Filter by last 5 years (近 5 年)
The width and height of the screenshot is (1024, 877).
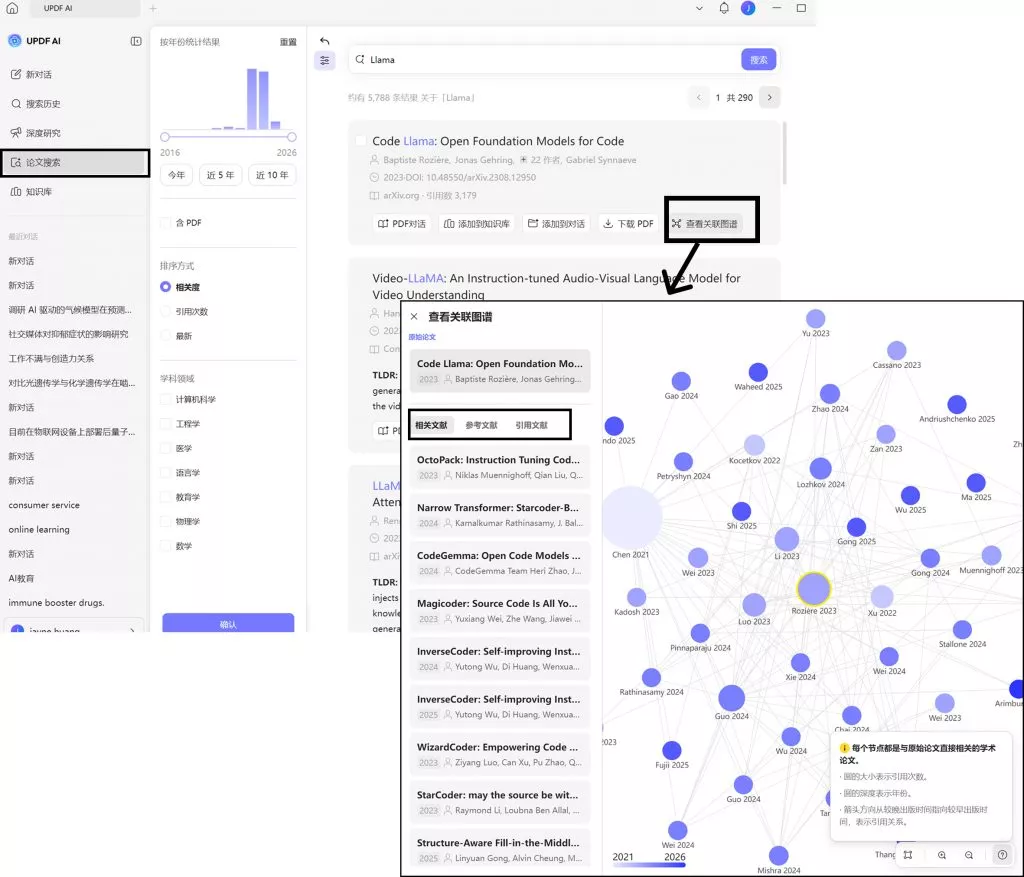[x=220, y=175]
